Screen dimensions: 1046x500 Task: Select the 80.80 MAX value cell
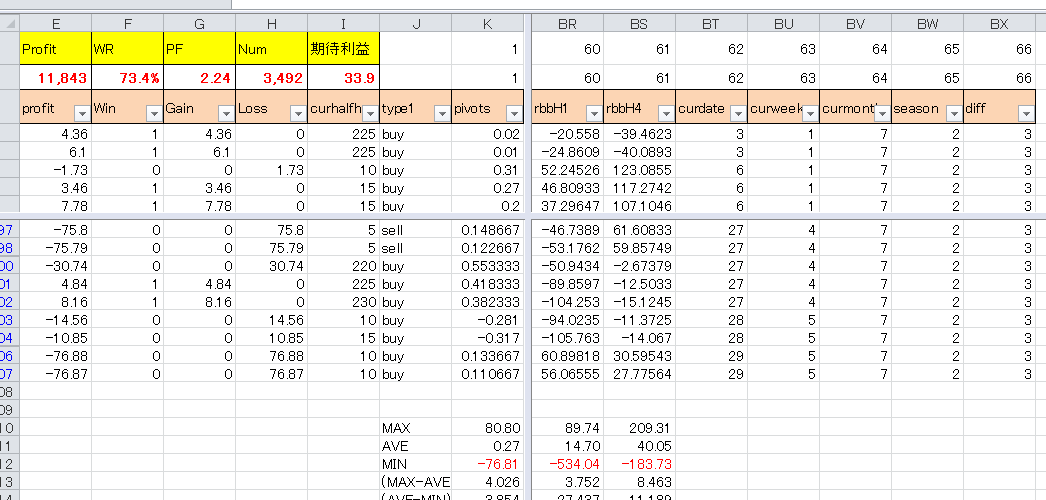[488, 428]
